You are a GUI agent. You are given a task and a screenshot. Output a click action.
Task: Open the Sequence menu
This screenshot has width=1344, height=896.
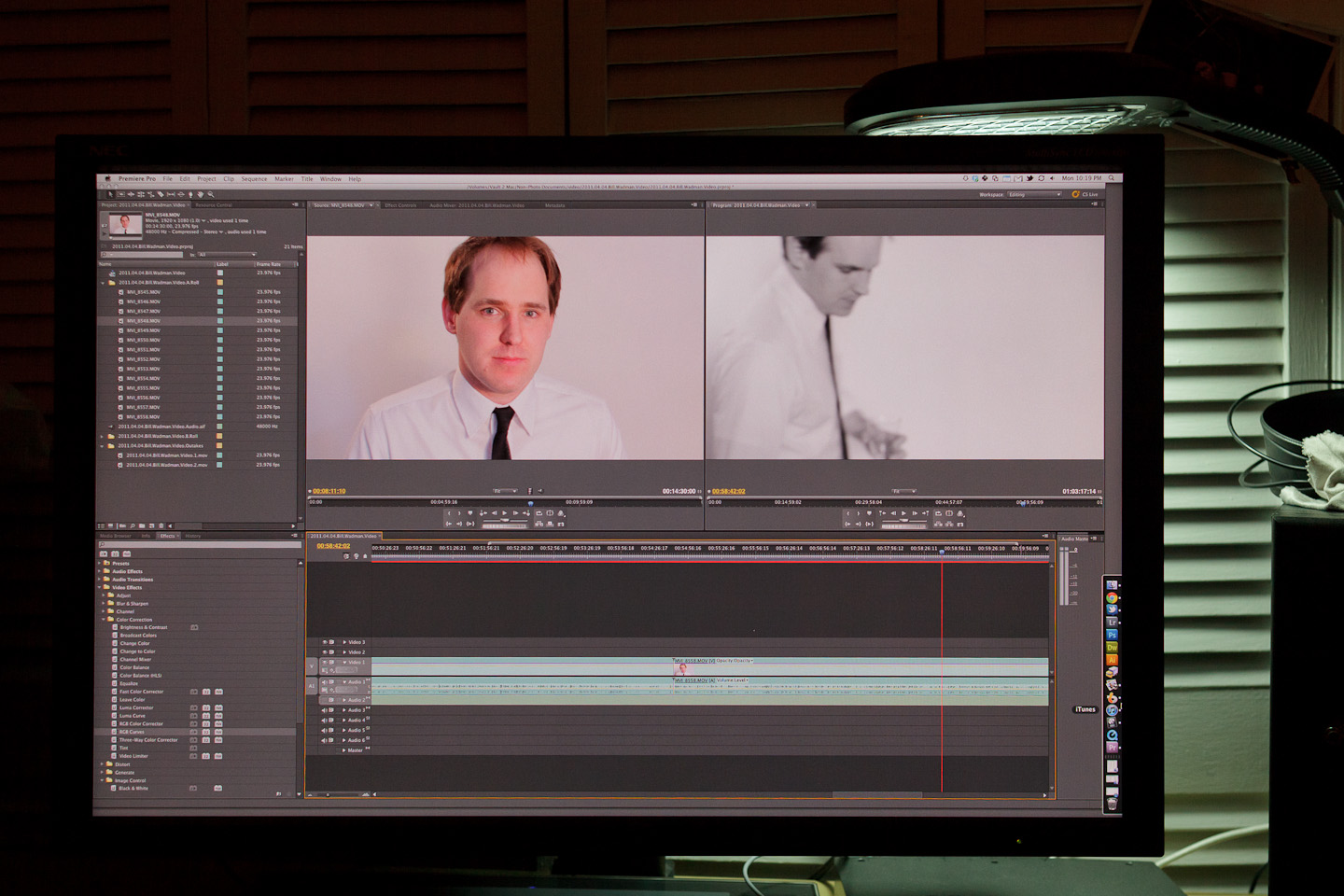coord(254,179)
